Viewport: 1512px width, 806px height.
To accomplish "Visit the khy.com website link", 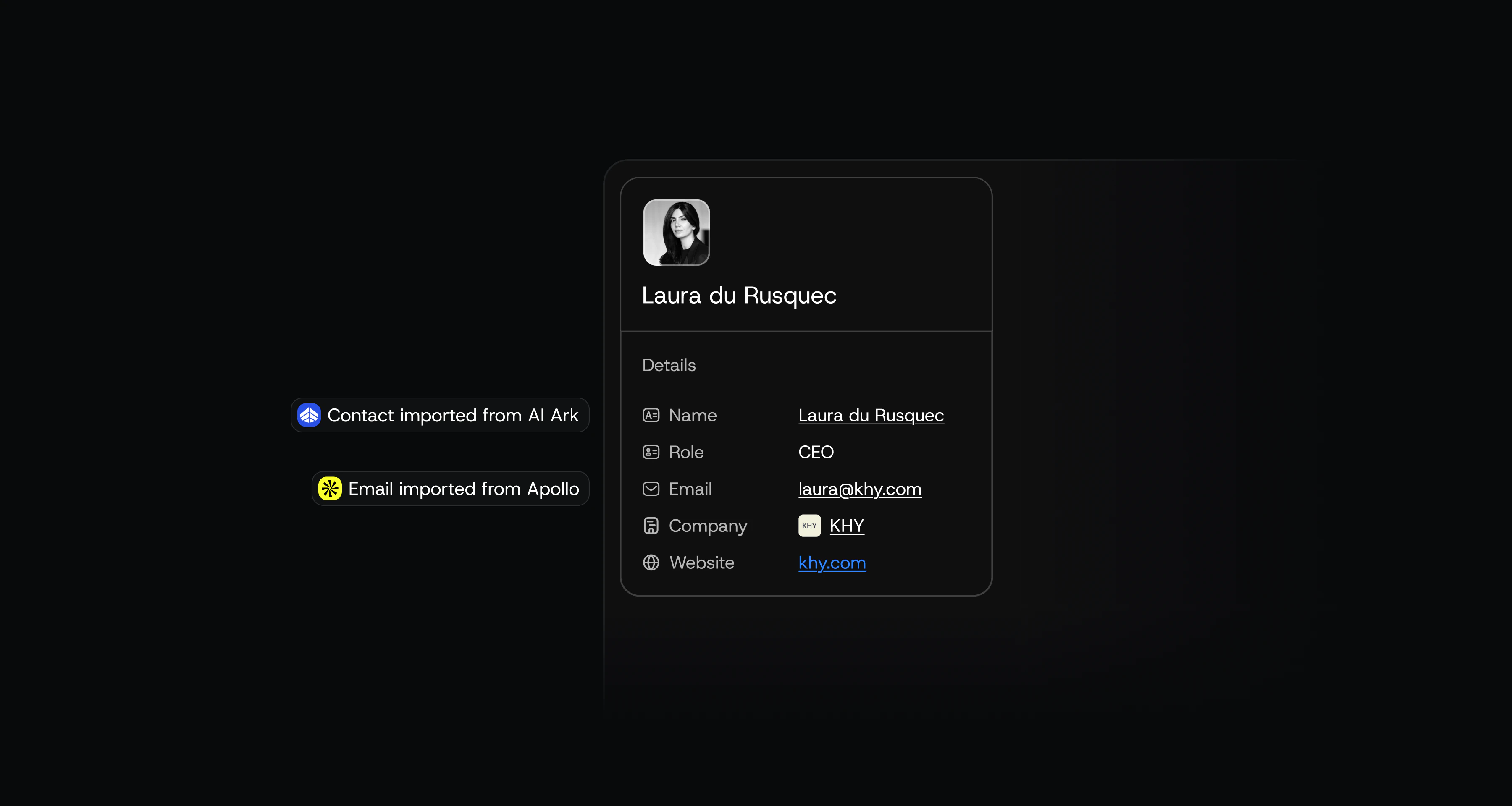I will click(x=832, y=563).
